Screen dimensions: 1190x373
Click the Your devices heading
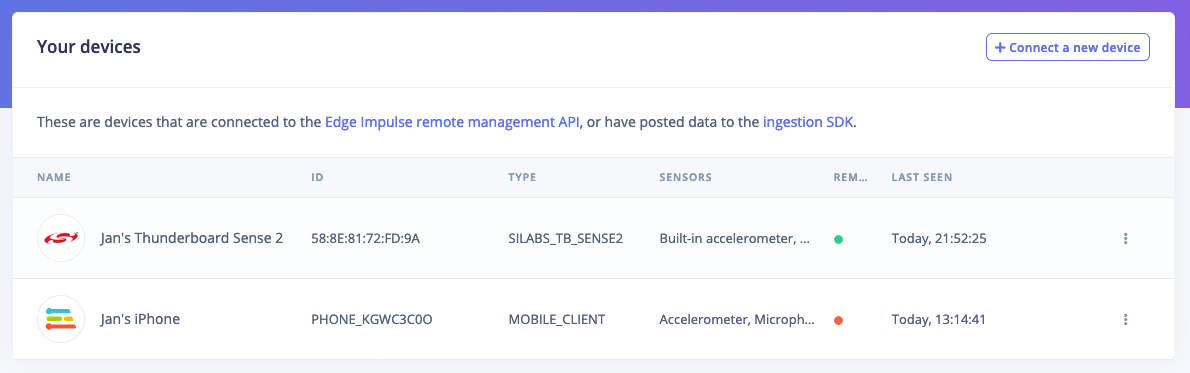pos(89,47)
